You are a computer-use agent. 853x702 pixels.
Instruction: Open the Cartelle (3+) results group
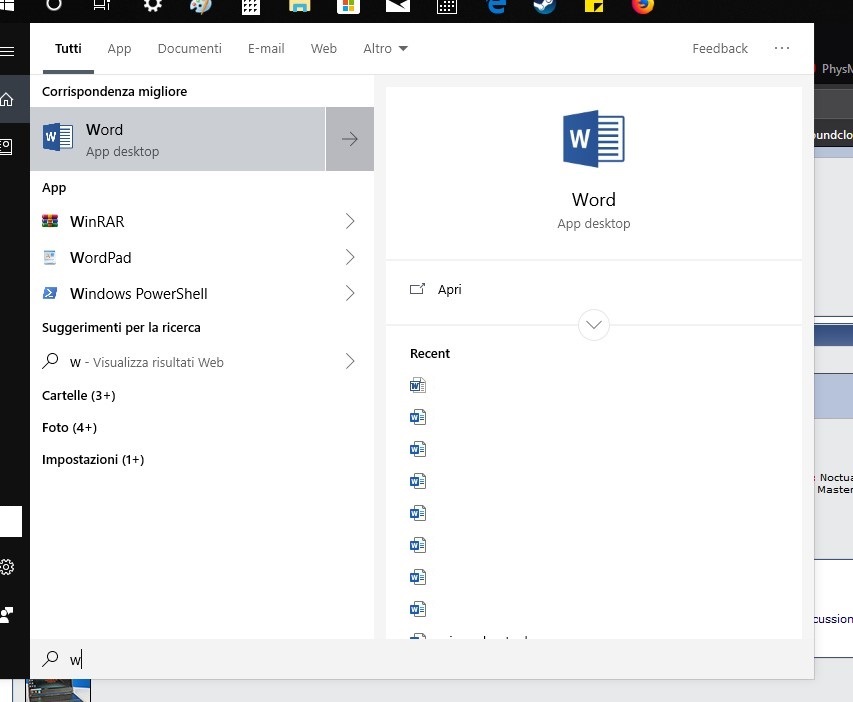coord(79,395)
